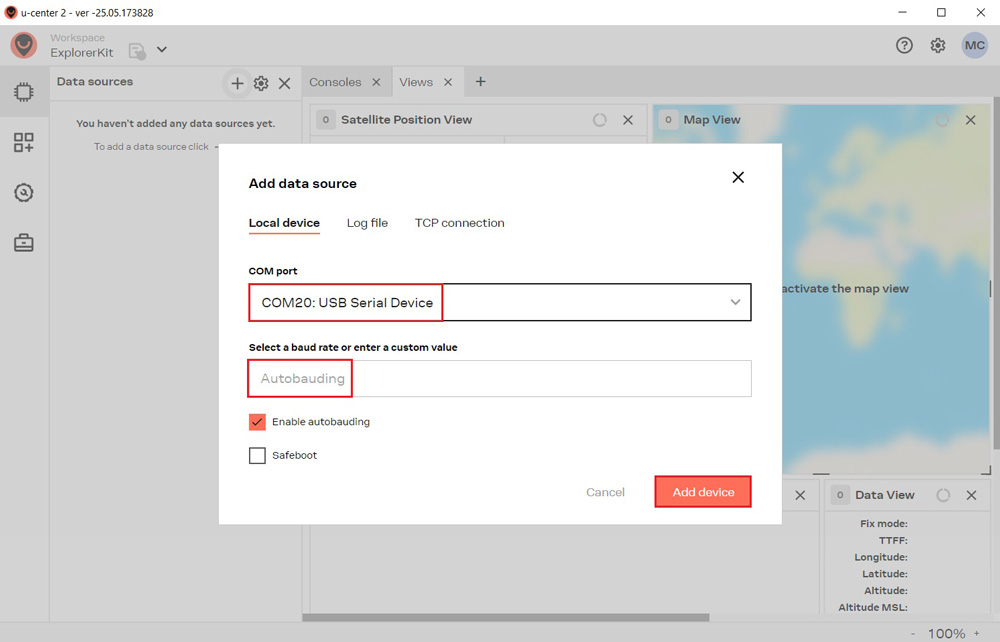Close the Add data source dialog
The image size is (1000, 642).
point(738,177)
